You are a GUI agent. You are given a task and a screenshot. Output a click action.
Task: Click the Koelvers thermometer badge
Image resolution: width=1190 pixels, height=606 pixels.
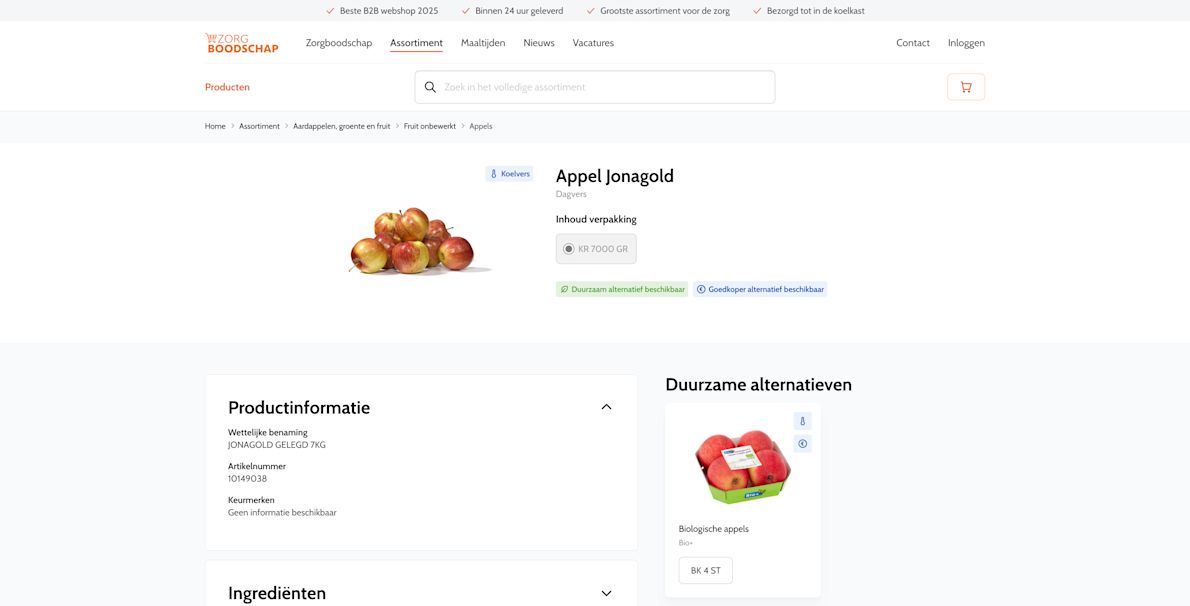(509, 172)
